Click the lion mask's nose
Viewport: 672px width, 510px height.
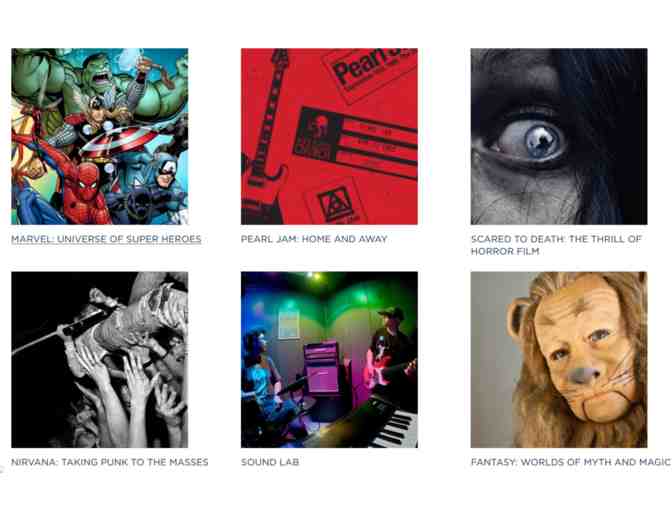(x=584, y=375)
